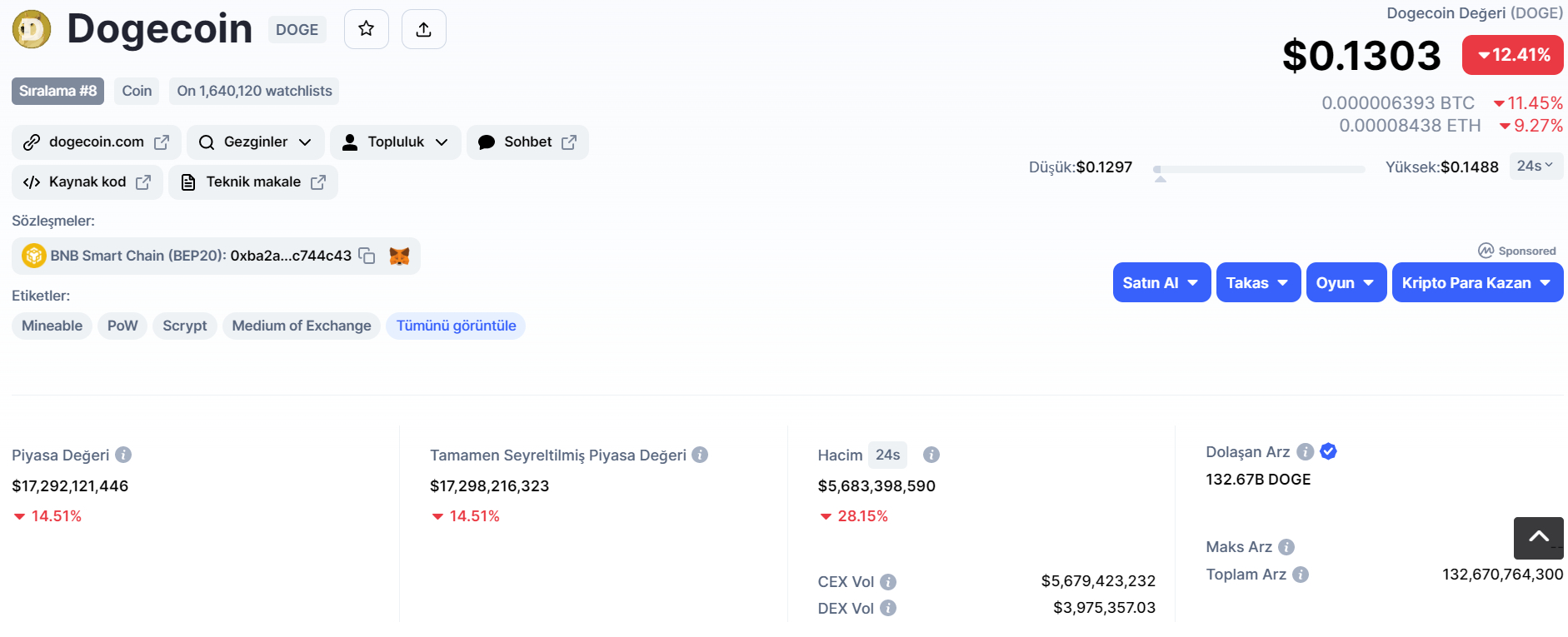Image resolution: width=1568 pixels, height=637 pixels.
Task: Open the Satın Al dropdown
Action: pyautogui.click(x=1161, y=283)
